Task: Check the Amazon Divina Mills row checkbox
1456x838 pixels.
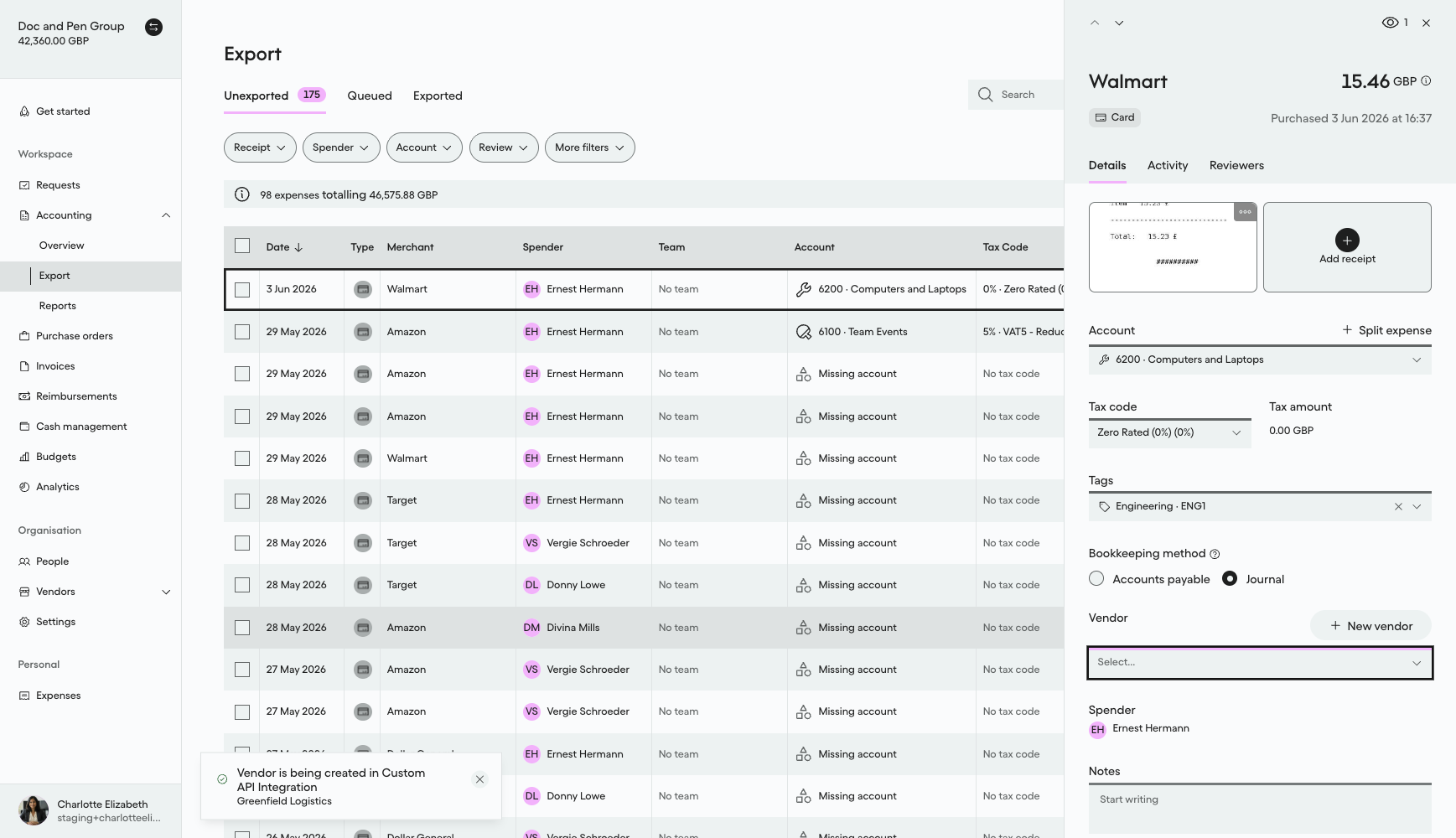Action: click(242, 628)
